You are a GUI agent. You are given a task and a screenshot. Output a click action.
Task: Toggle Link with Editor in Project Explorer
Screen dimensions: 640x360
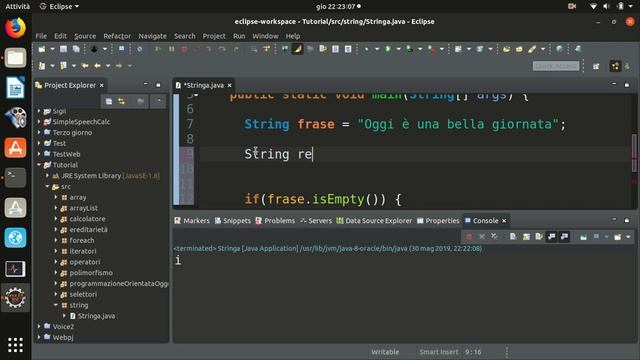(121, 101)
